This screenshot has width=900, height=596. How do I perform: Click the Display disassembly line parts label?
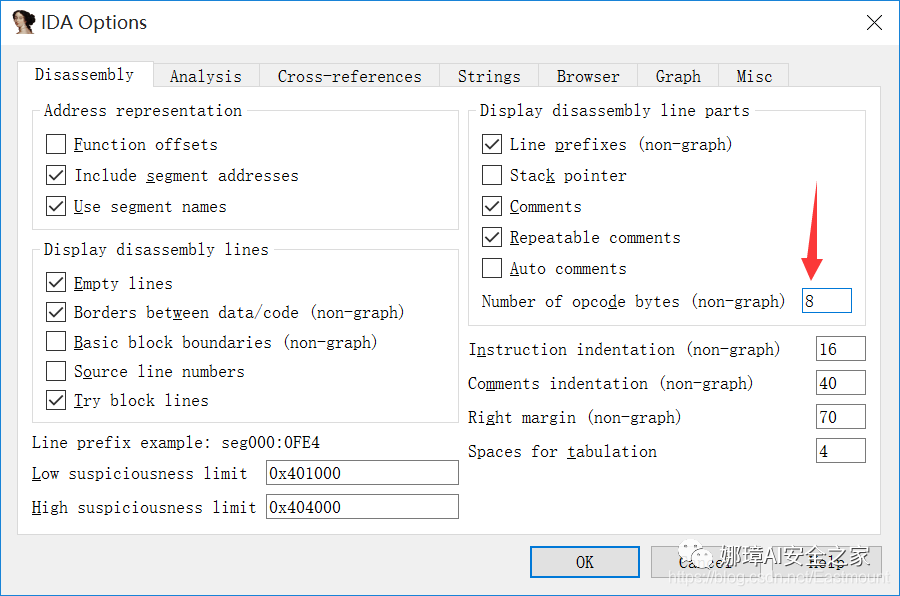point(615,110)
